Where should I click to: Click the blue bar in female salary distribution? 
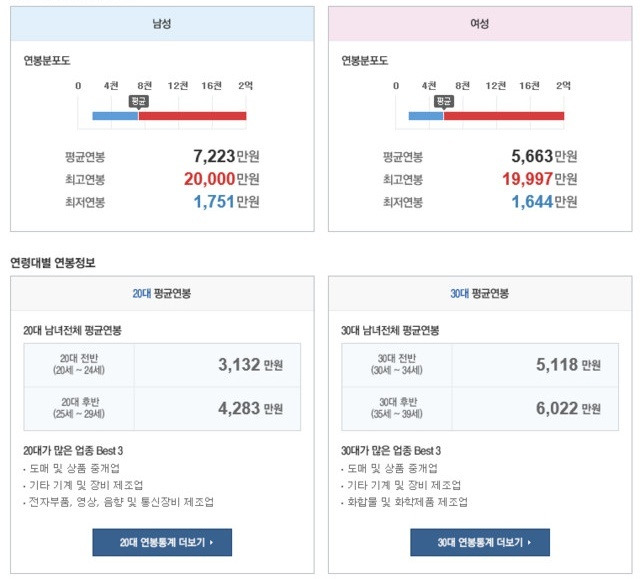[426, 116]
